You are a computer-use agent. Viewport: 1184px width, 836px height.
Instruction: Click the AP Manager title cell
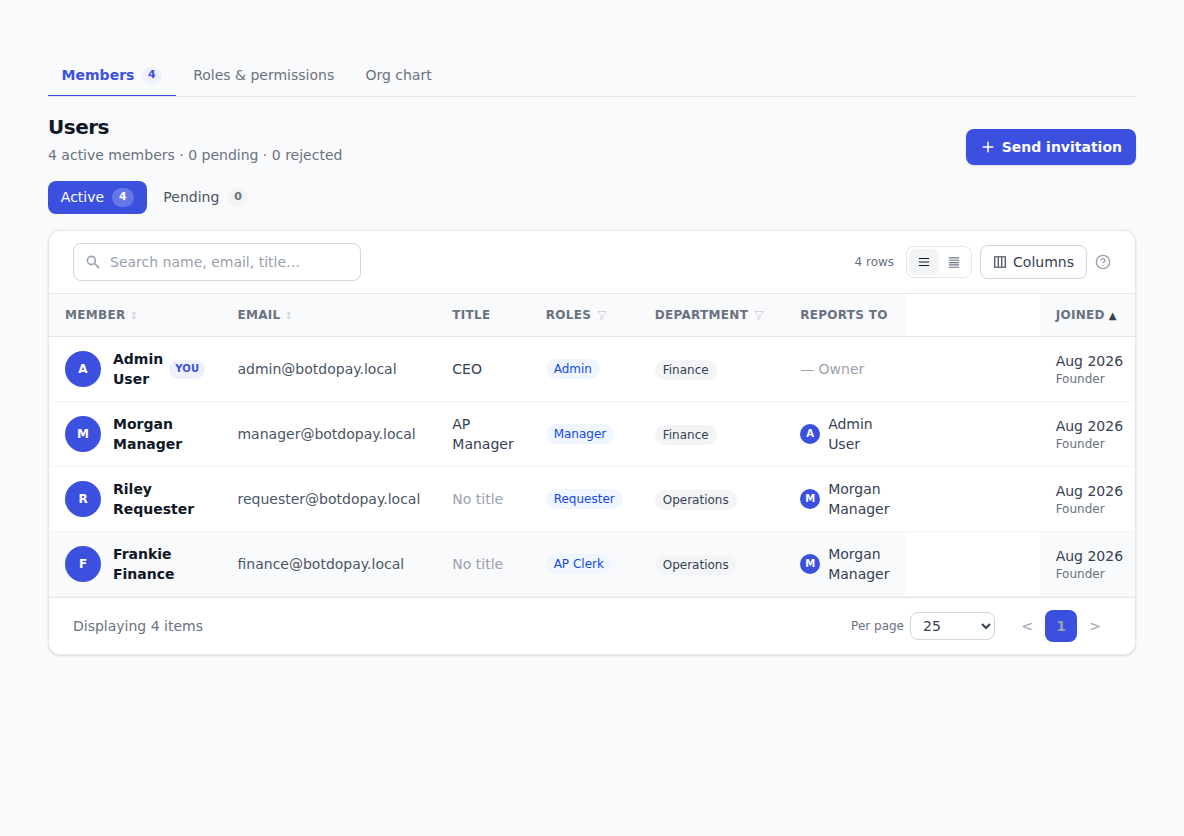click(483, 434)
